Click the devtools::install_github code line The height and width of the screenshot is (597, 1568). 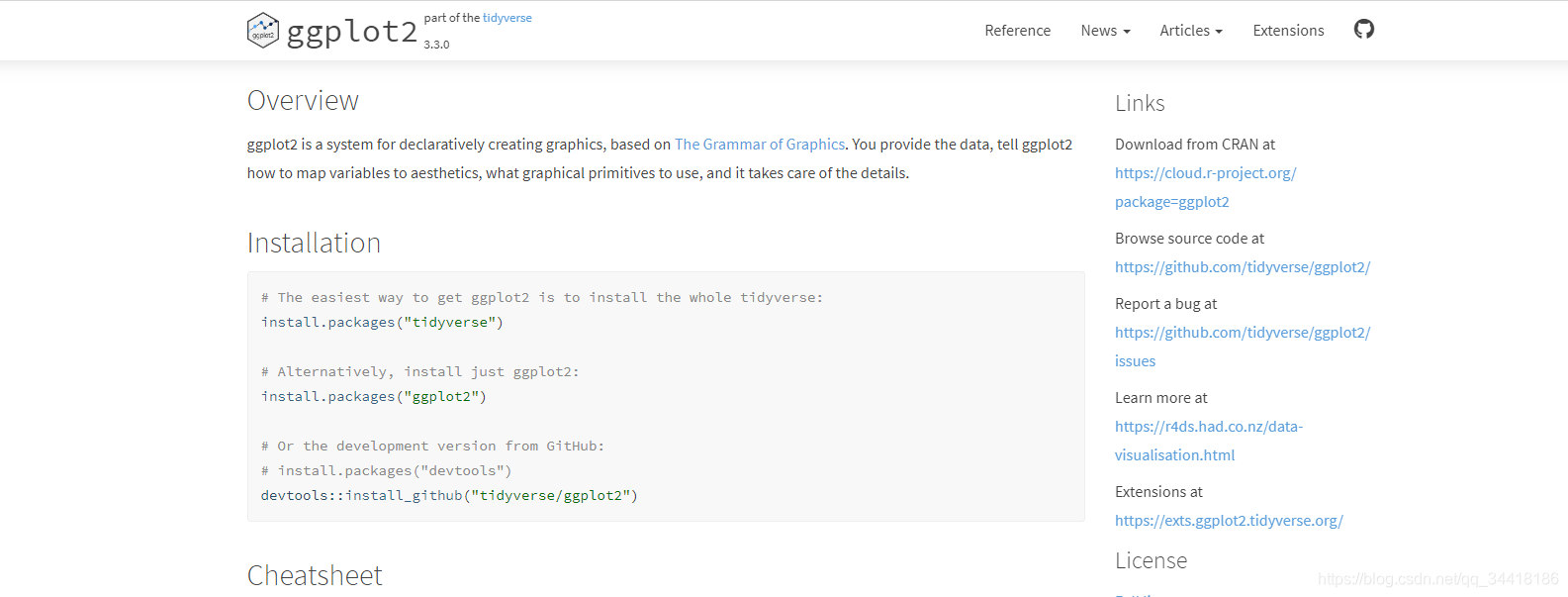pyautogui.click(x=449, y=496)
